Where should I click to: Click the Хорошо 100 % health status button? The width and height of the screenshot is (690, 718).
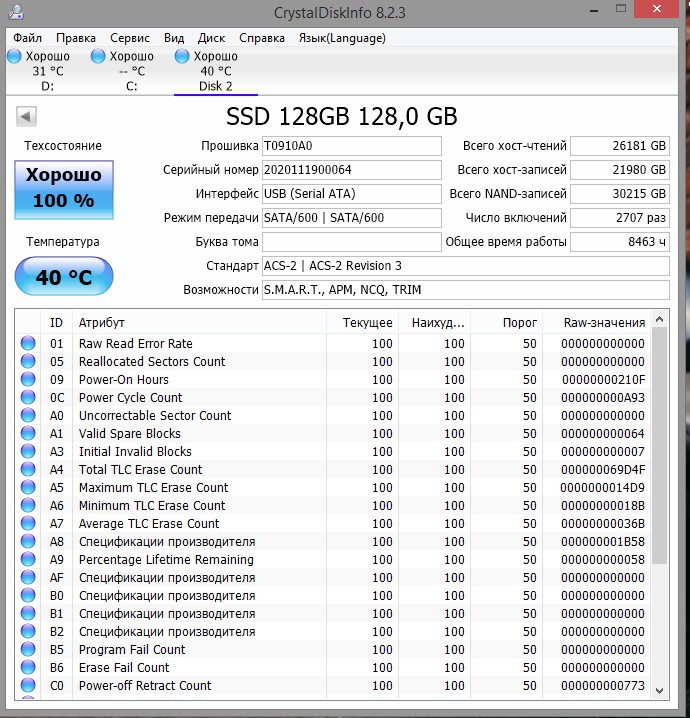[63, 188]
